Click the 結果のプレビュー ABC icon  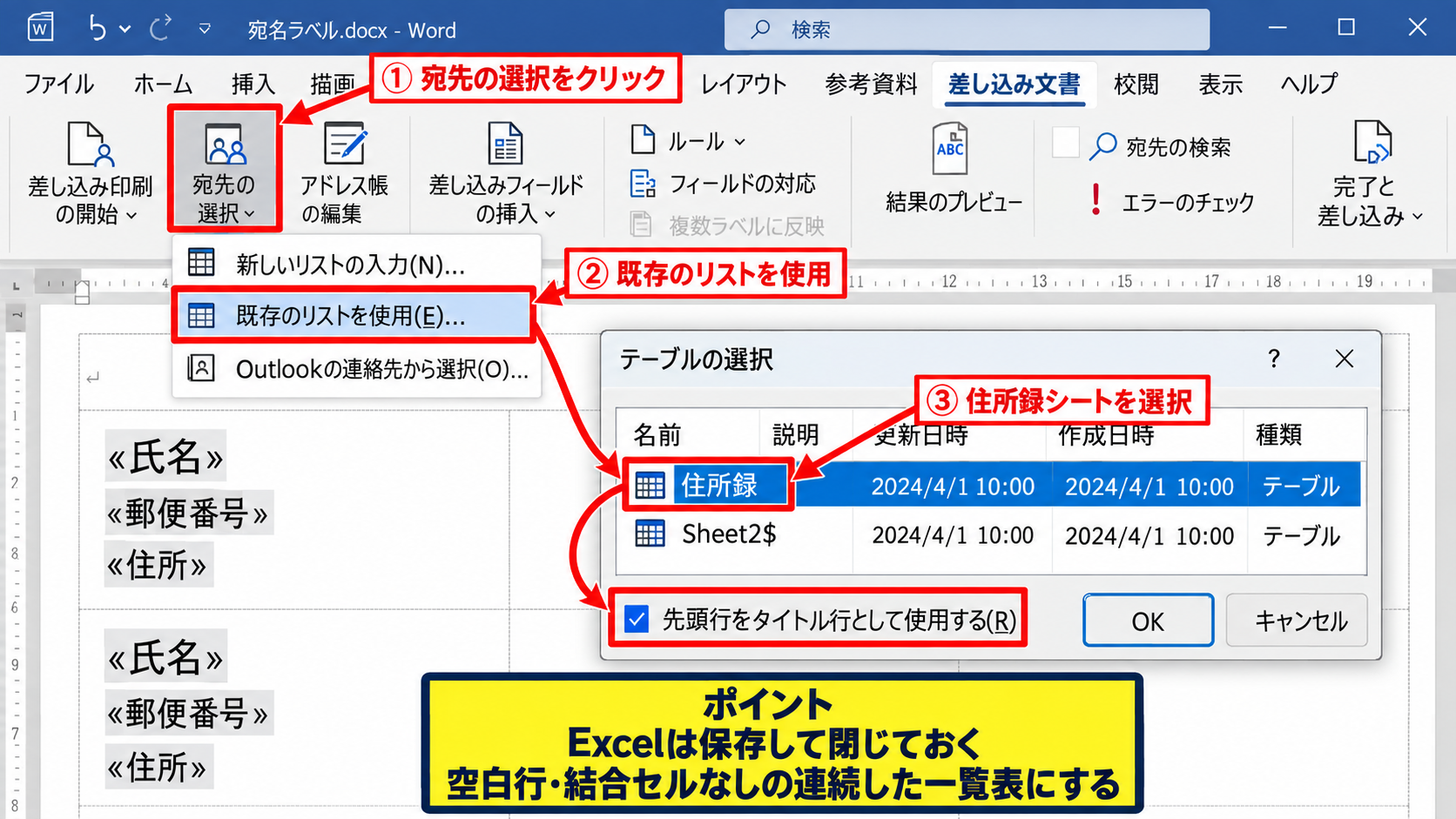949,148
